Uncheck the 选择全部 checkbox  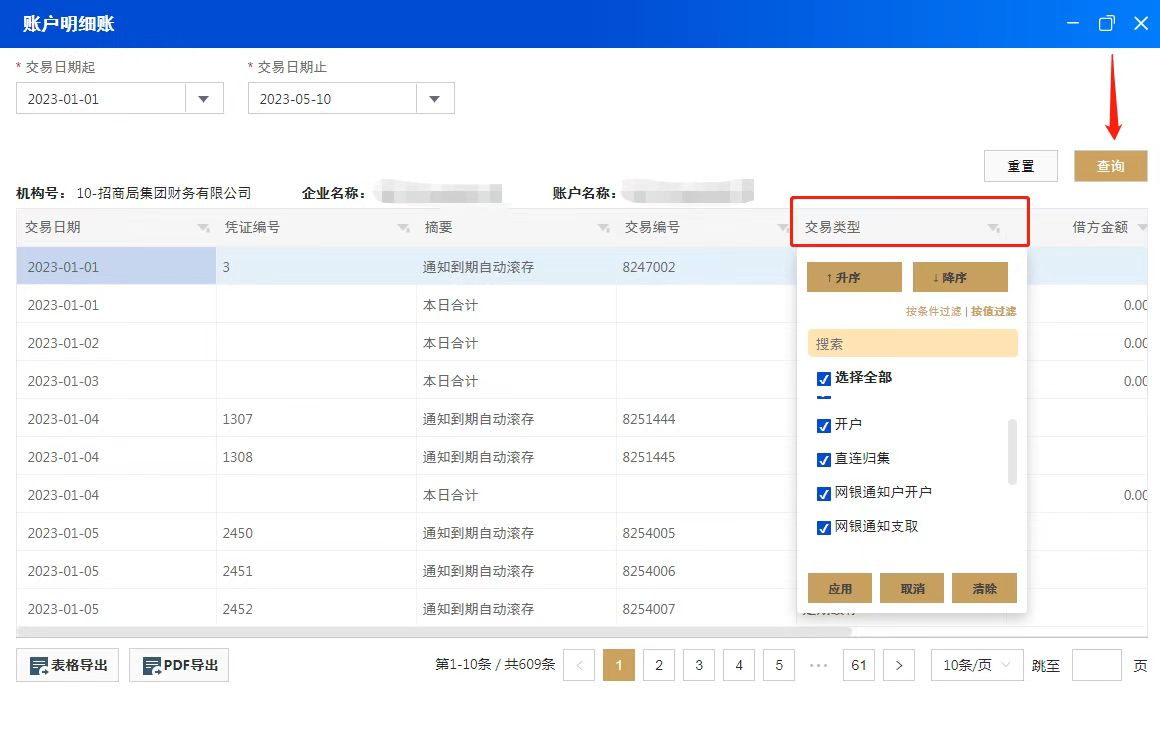point(824,378)
